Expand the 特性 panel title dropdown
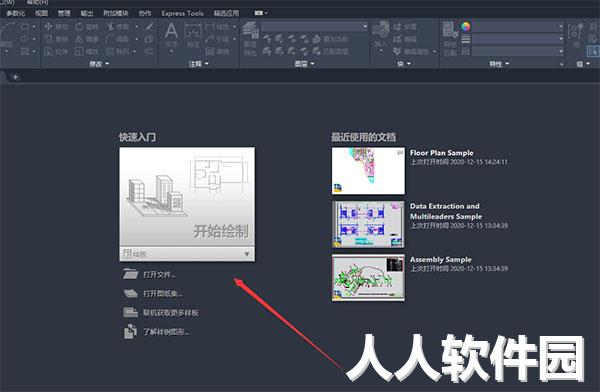The height and width of the screenshot is (392, 600). [499, 64]
